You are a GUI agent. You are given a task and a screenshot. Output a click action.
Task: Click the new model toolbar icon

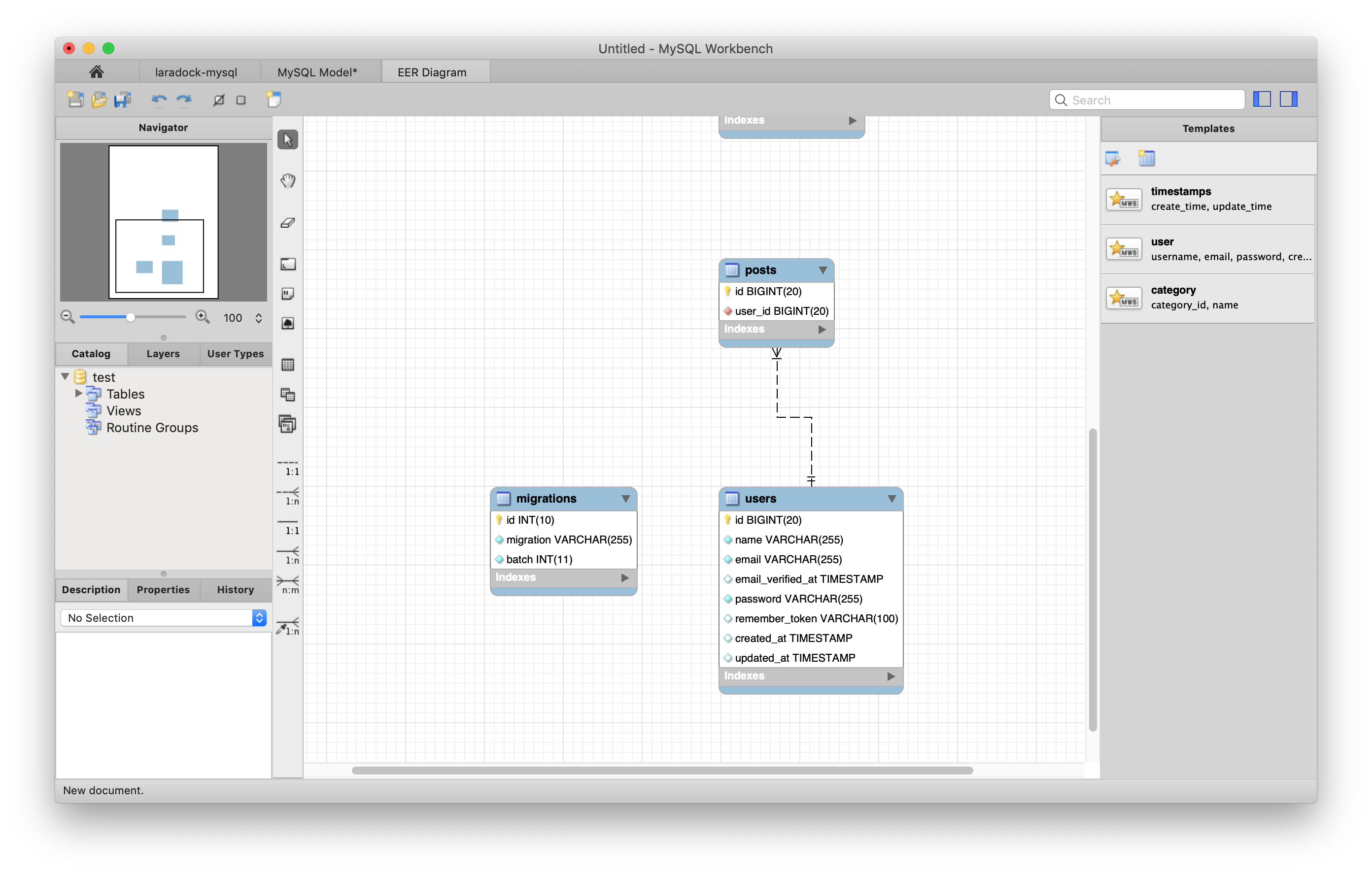75,100
